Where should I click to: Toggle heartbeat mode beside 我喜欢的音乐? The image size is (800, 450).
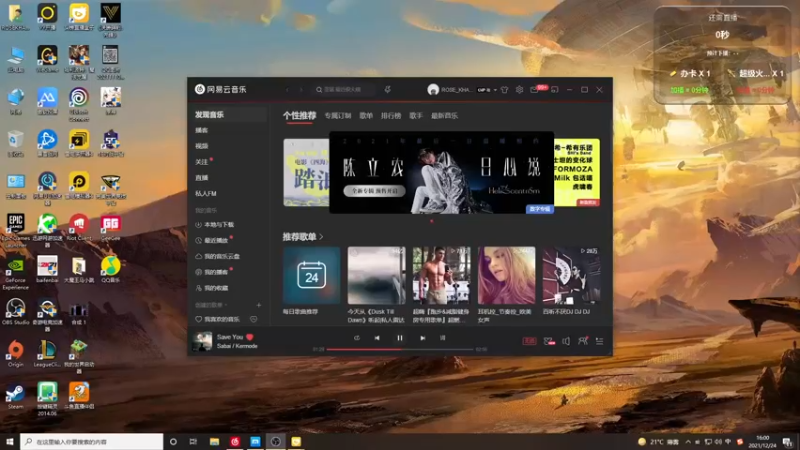tap(254, 319)
